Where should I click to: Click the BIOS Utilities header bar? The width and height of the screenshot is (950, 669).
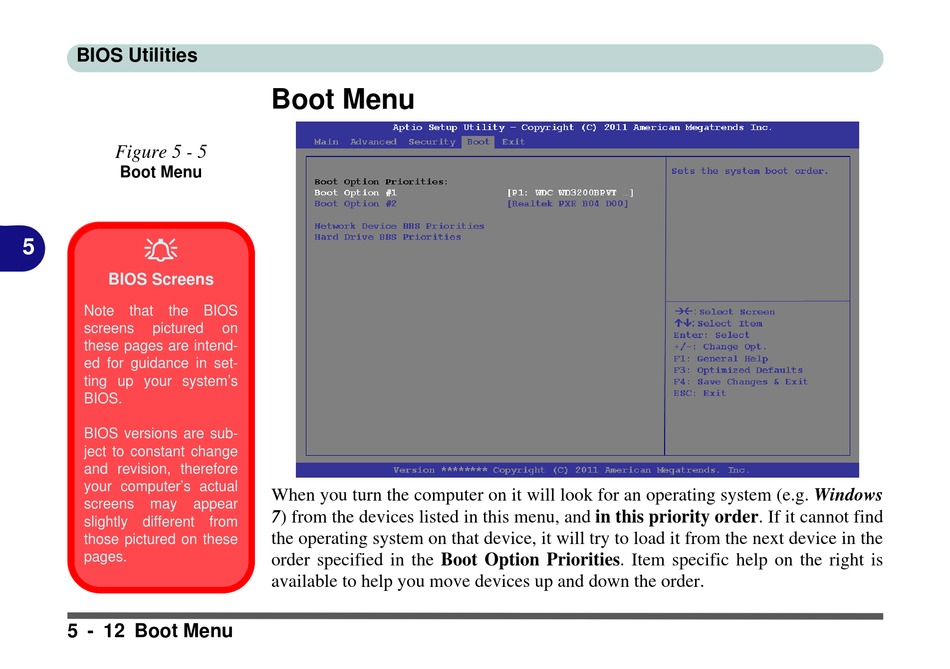pyautogui.click(x=475, y=57)
